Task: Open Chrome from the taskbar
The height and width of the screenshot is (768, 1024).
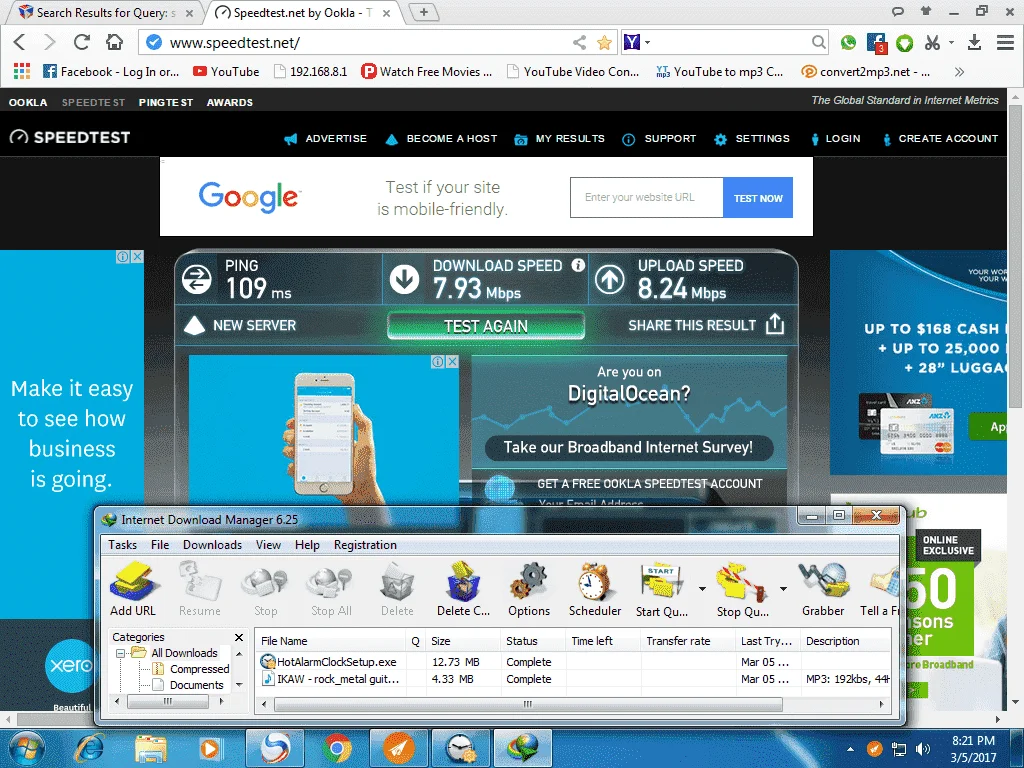Action: point(337,748)
